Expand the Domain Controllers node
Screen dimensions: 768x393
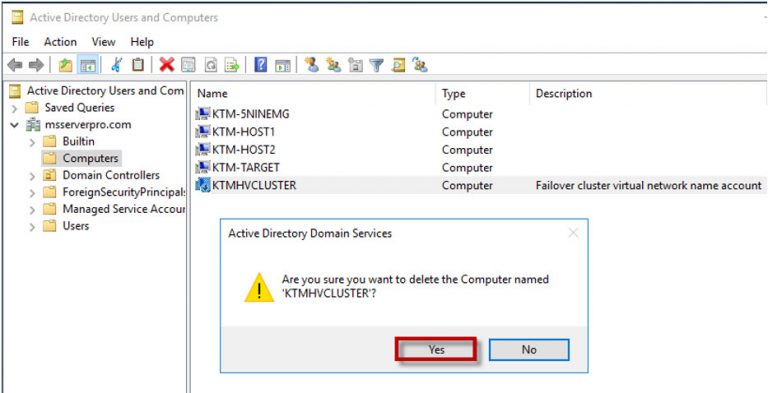pos(32,175)
